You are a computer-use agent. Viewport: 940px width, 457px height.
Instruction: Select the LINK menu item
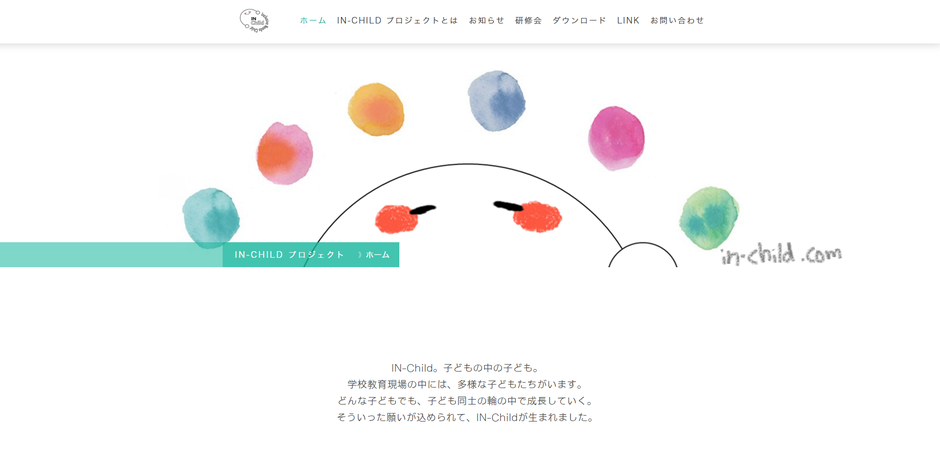(x=628, y=20)
